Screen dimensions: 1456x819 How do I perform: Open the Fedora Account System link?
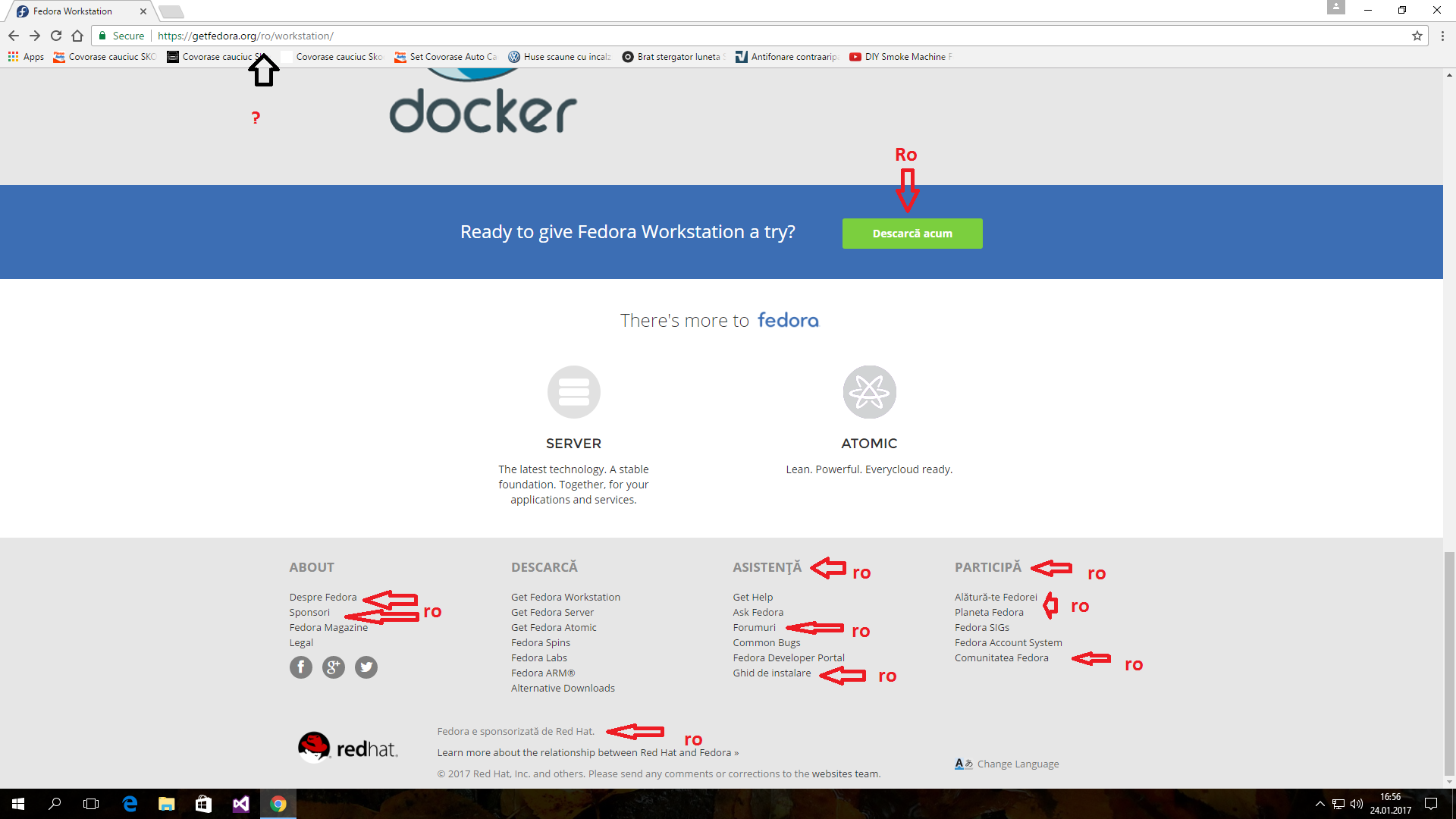[x=1009, y=643]
